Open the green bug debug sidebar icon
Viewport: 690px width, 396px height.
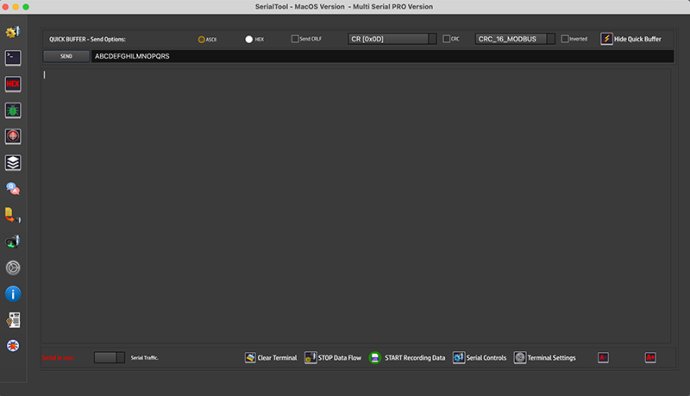pos(13,110)
